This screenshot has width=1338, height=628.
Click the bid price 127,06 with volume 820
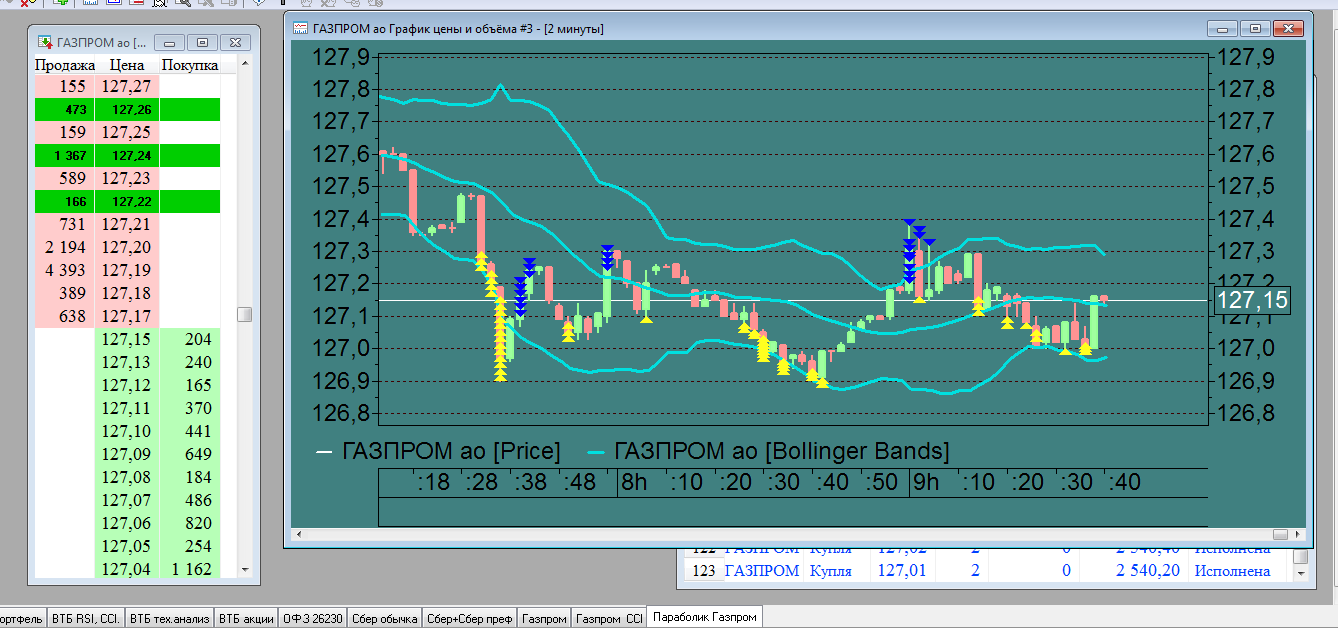[x=127, y=523]
